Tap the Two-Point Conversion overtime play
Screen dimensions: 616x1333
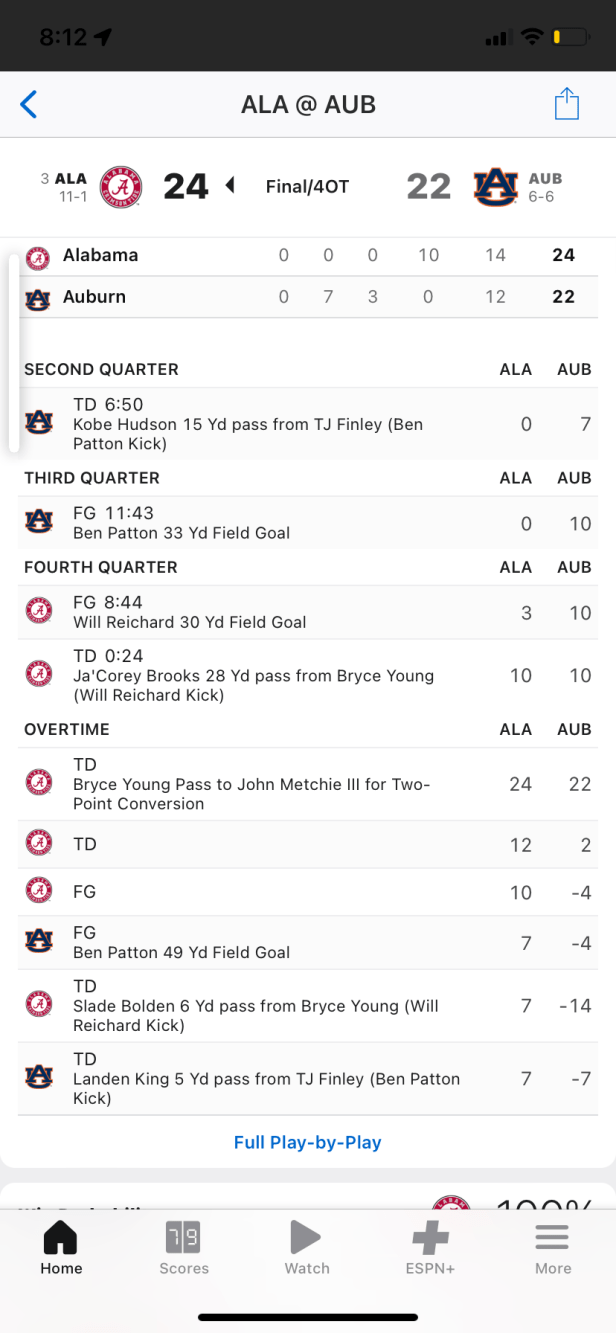click(x=250, y=785)
